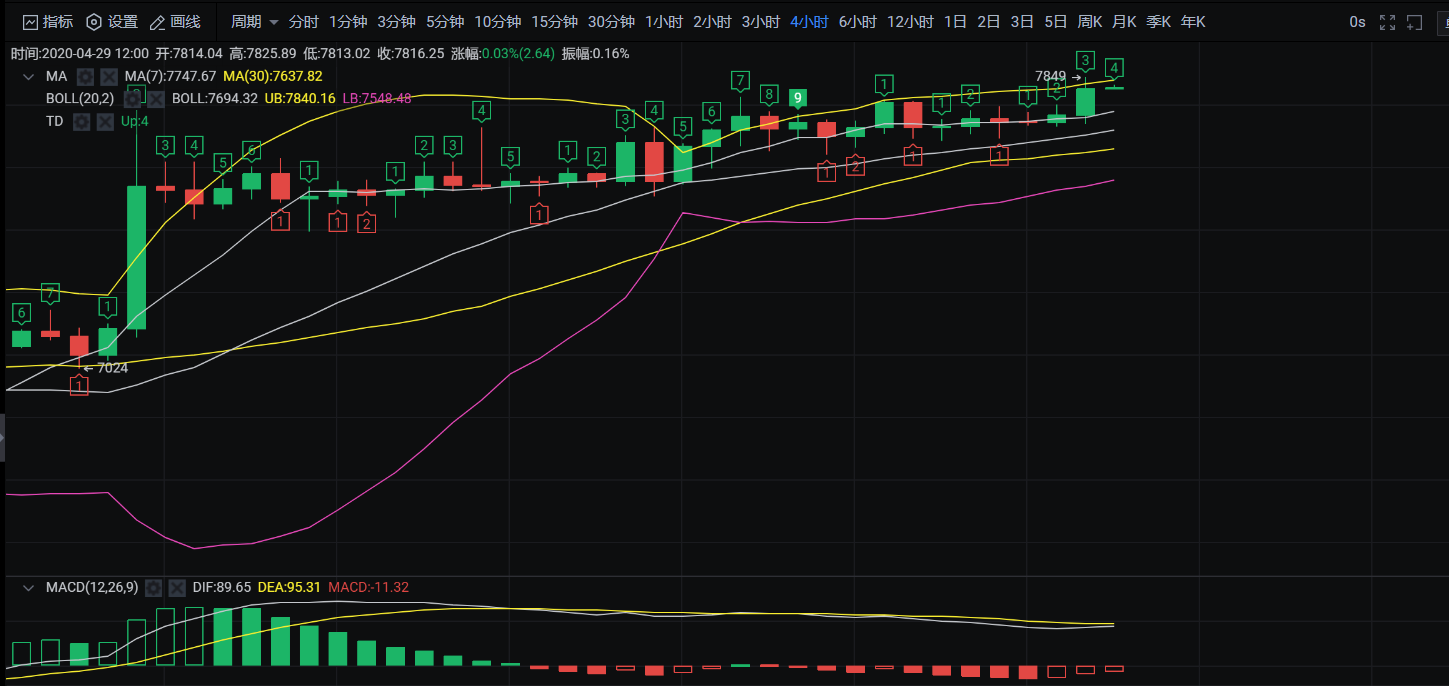This screenshot has height=686, width=1449.
Task: Enter fullscreen chart mode
Action: coord(1387,22)
